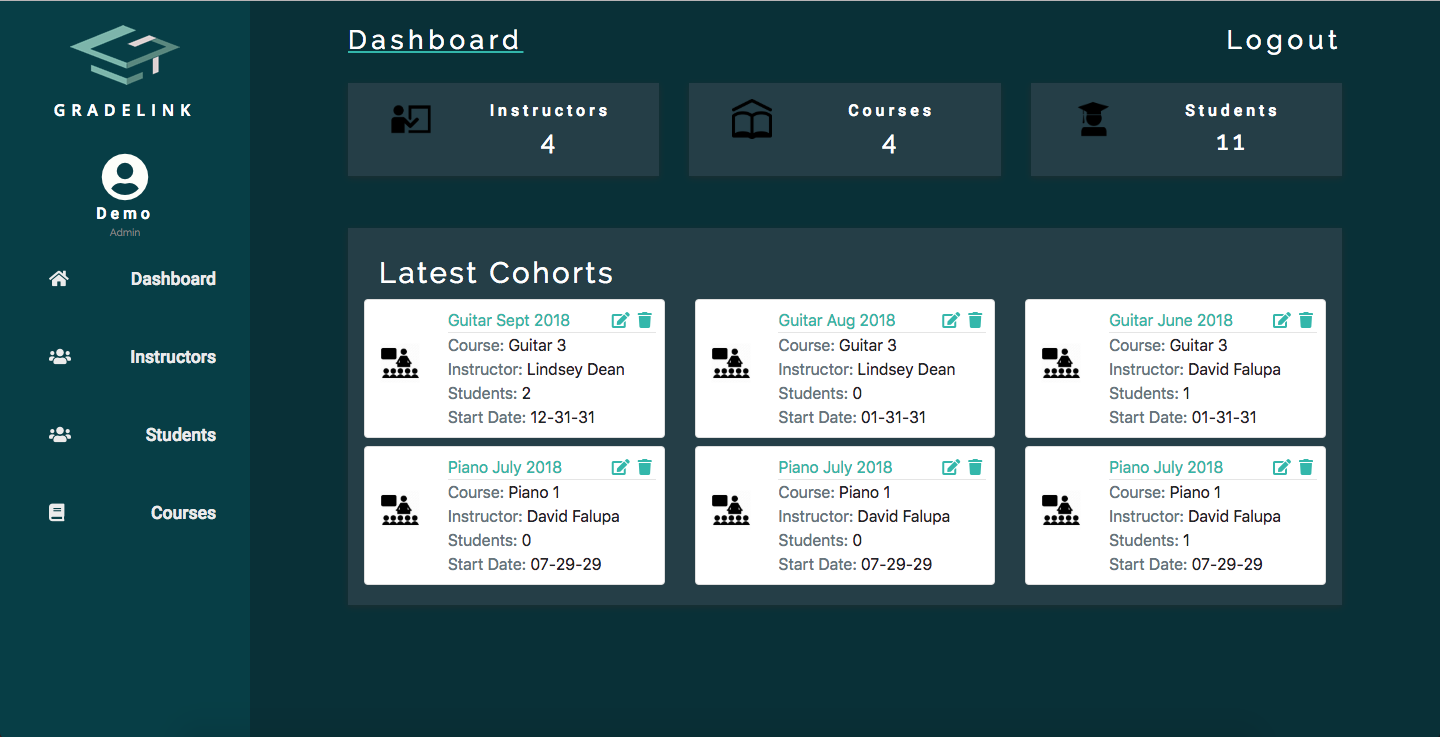Navigate to Courses in the sidebar menu
1440x737 pixels.
(183, 513)
